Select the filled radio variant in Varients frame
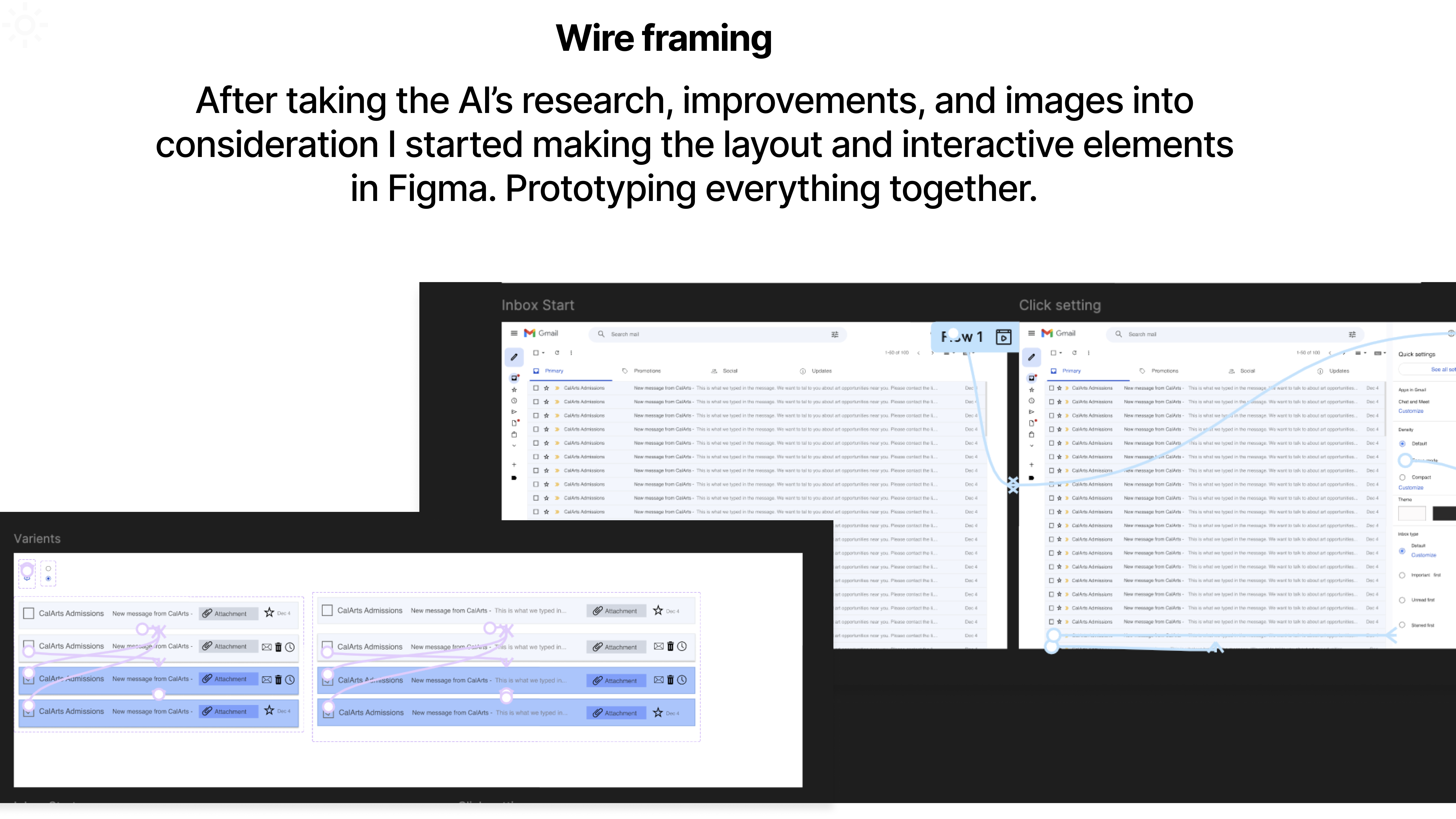Viewport: 1456px width, 819px height. pyautogui.click(x=49, y=579)
